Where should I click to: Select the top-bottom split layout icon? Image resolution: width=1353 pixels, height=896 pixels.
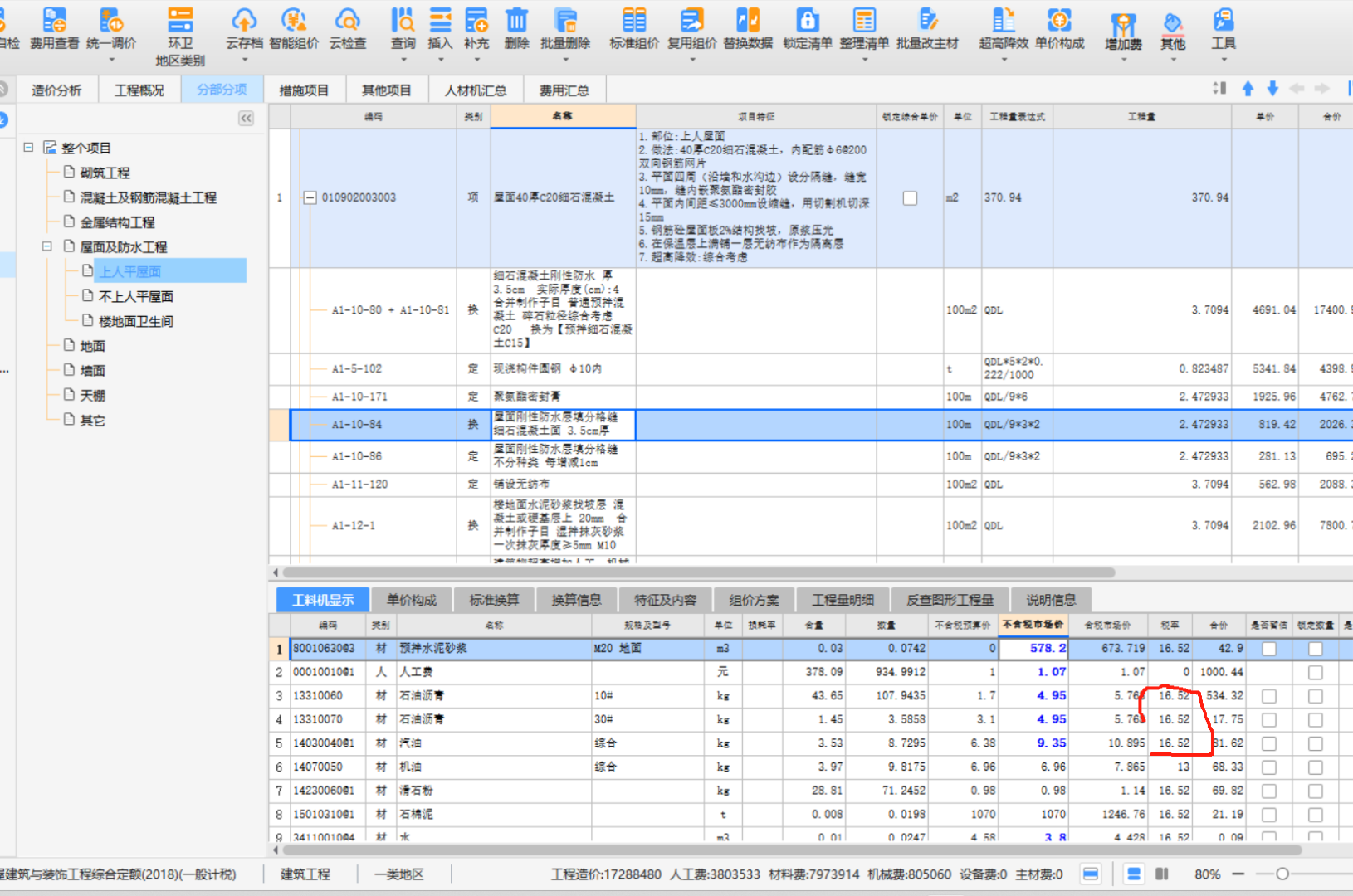click(1134, 874)
